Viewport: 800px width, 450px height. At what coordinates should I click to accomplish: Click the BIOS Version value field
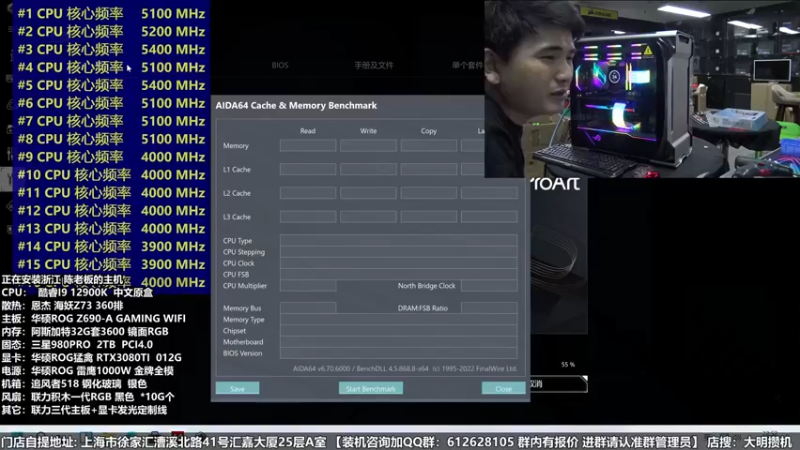(398, 353)
